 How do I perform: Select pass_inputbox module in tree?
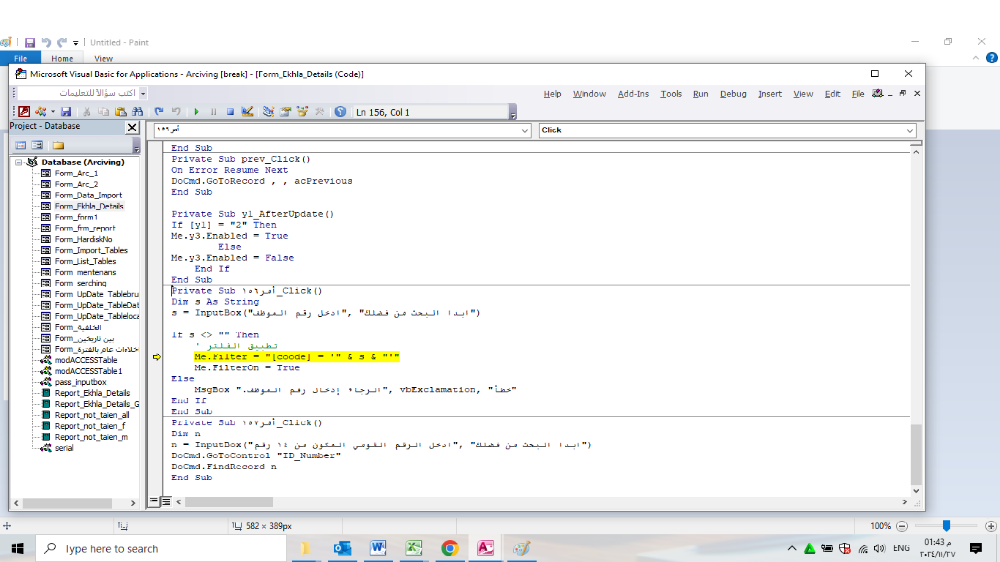[x=80, y=382]
